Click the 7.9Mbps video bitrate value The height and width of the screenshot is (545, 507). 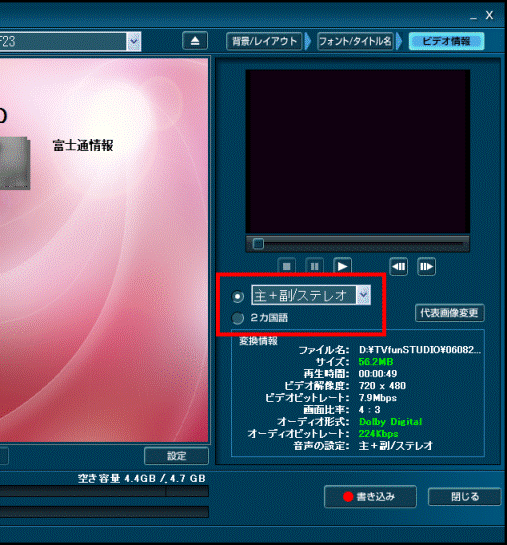378,398
